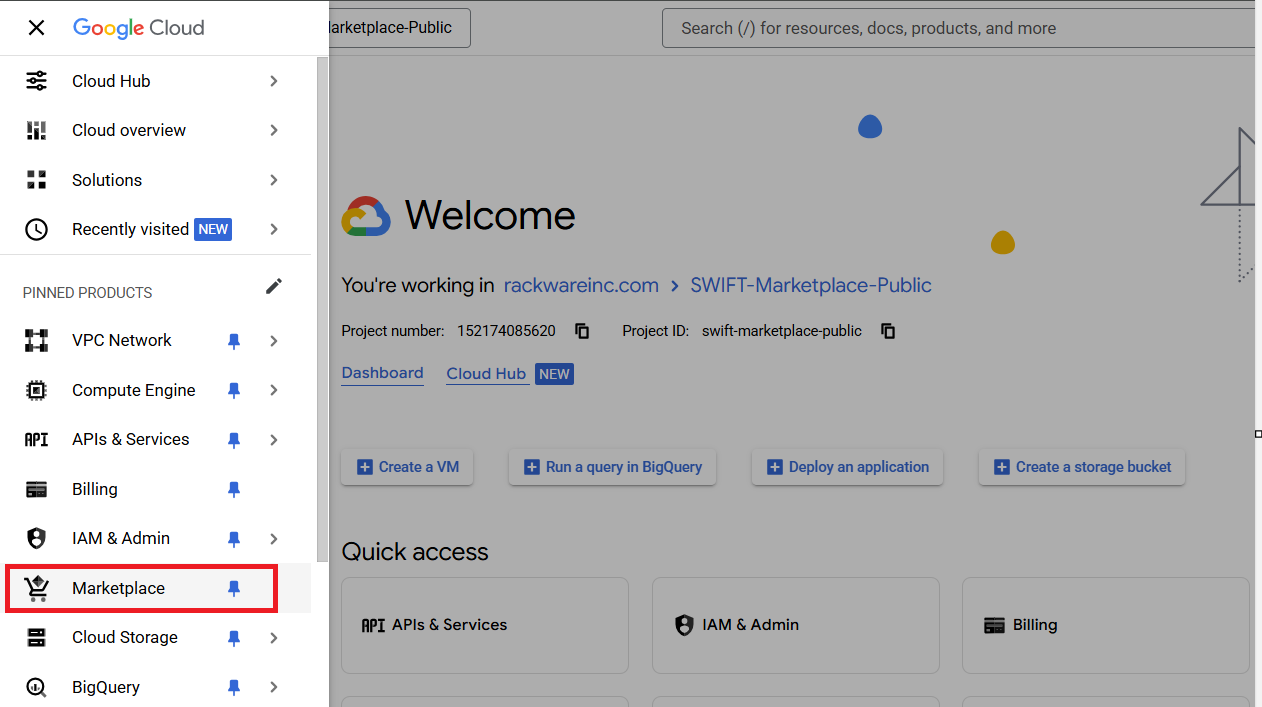Click the project number 152174085620
The height and width of the screenshot is (707, 1262).
[x=506, y=331]
